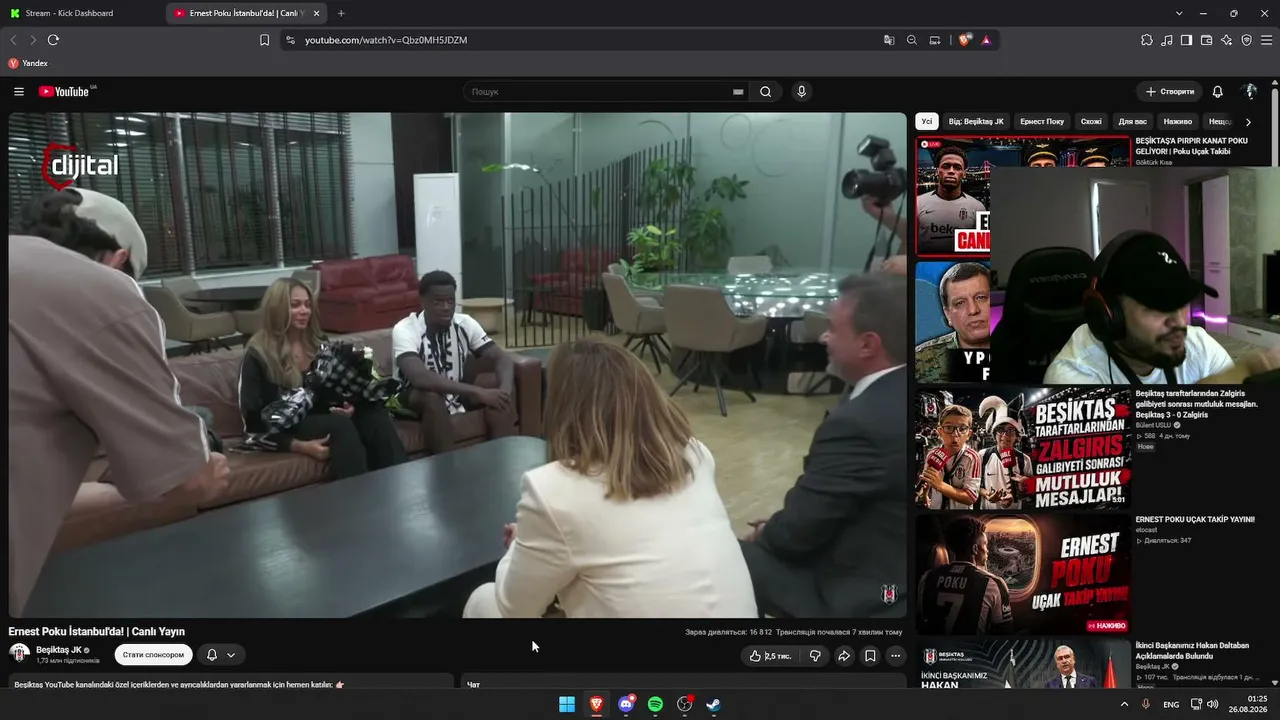Go back using the browser back arrow

[x=14, y=40]
